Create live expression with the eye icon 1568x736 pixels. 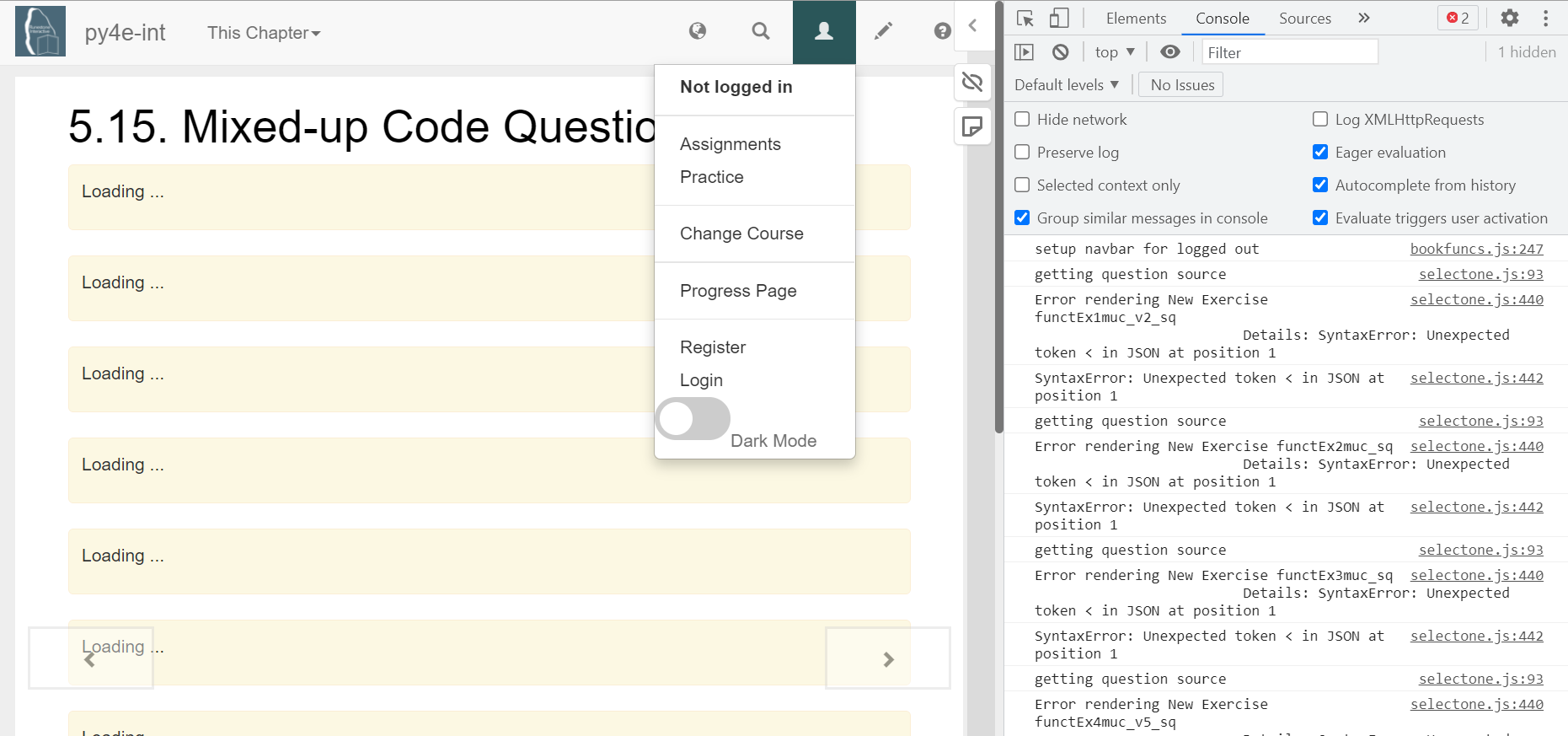pos(1170,52)
